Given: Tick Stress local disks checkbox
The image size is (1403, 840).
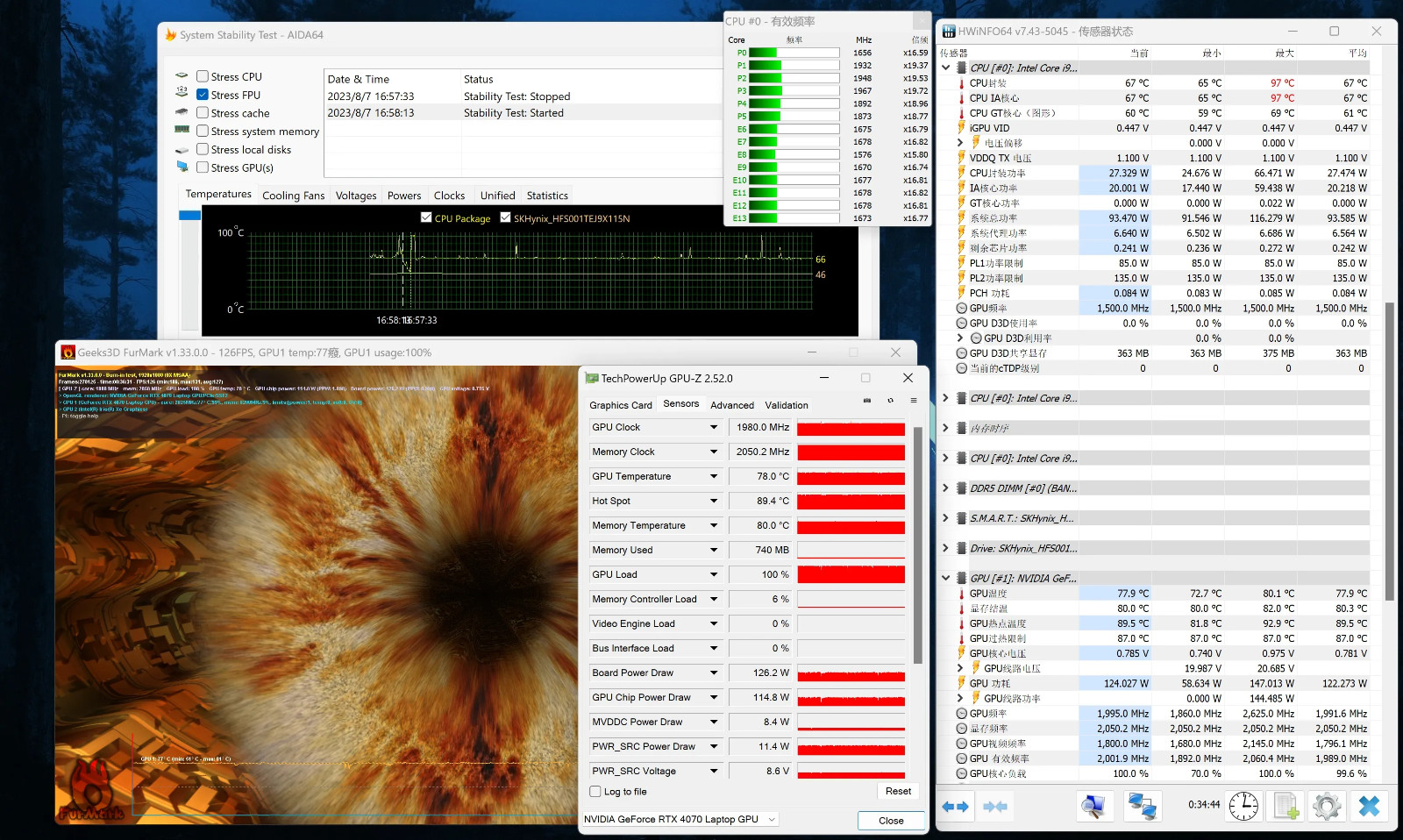Looking at the screenshot, I should tap(203, 149).
